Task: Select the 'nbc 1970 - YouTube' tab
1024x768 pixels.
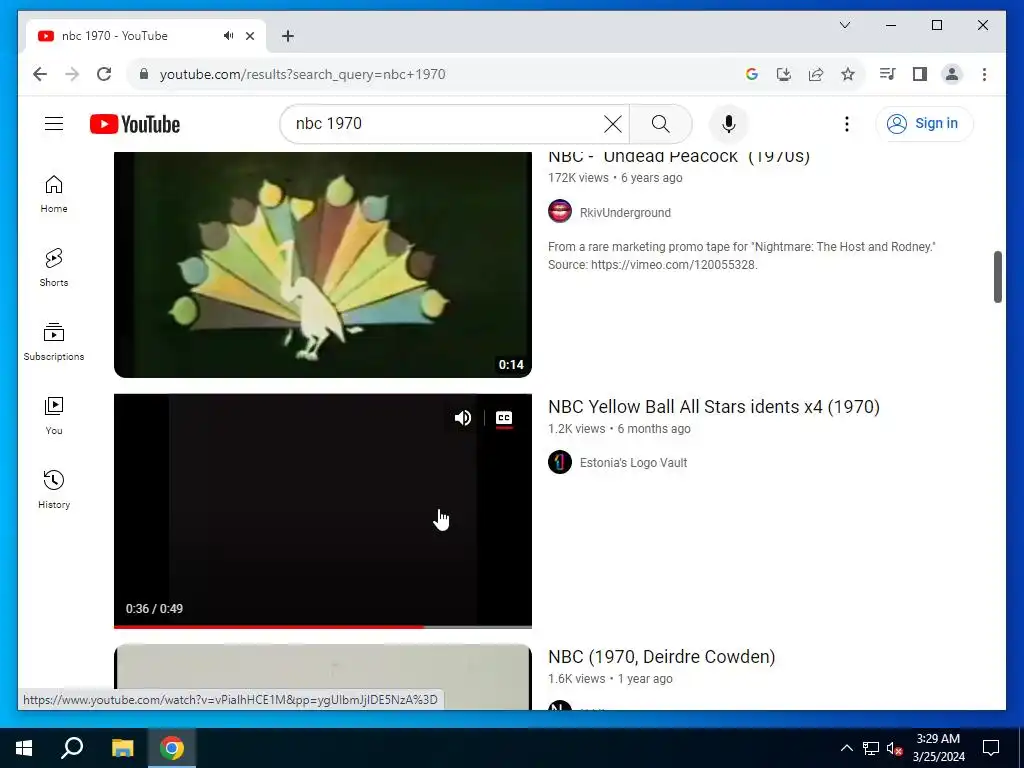Action: click(146, 36)
